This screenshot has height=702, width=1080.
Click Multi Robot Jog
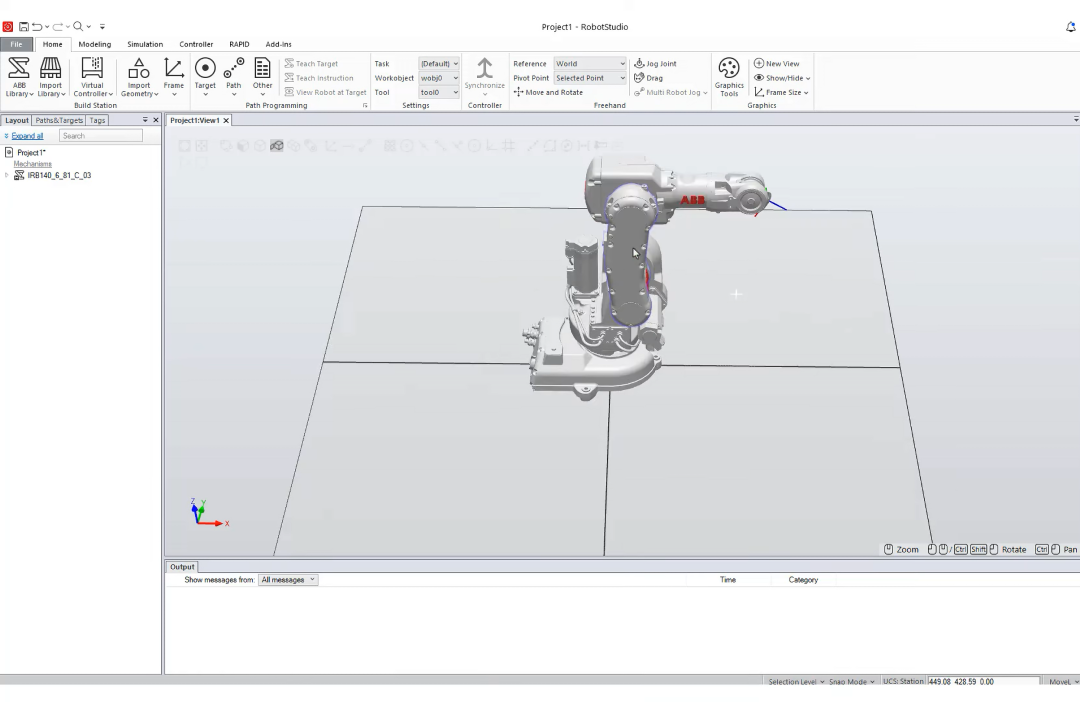pyautogui.click(x=670, y=92)
